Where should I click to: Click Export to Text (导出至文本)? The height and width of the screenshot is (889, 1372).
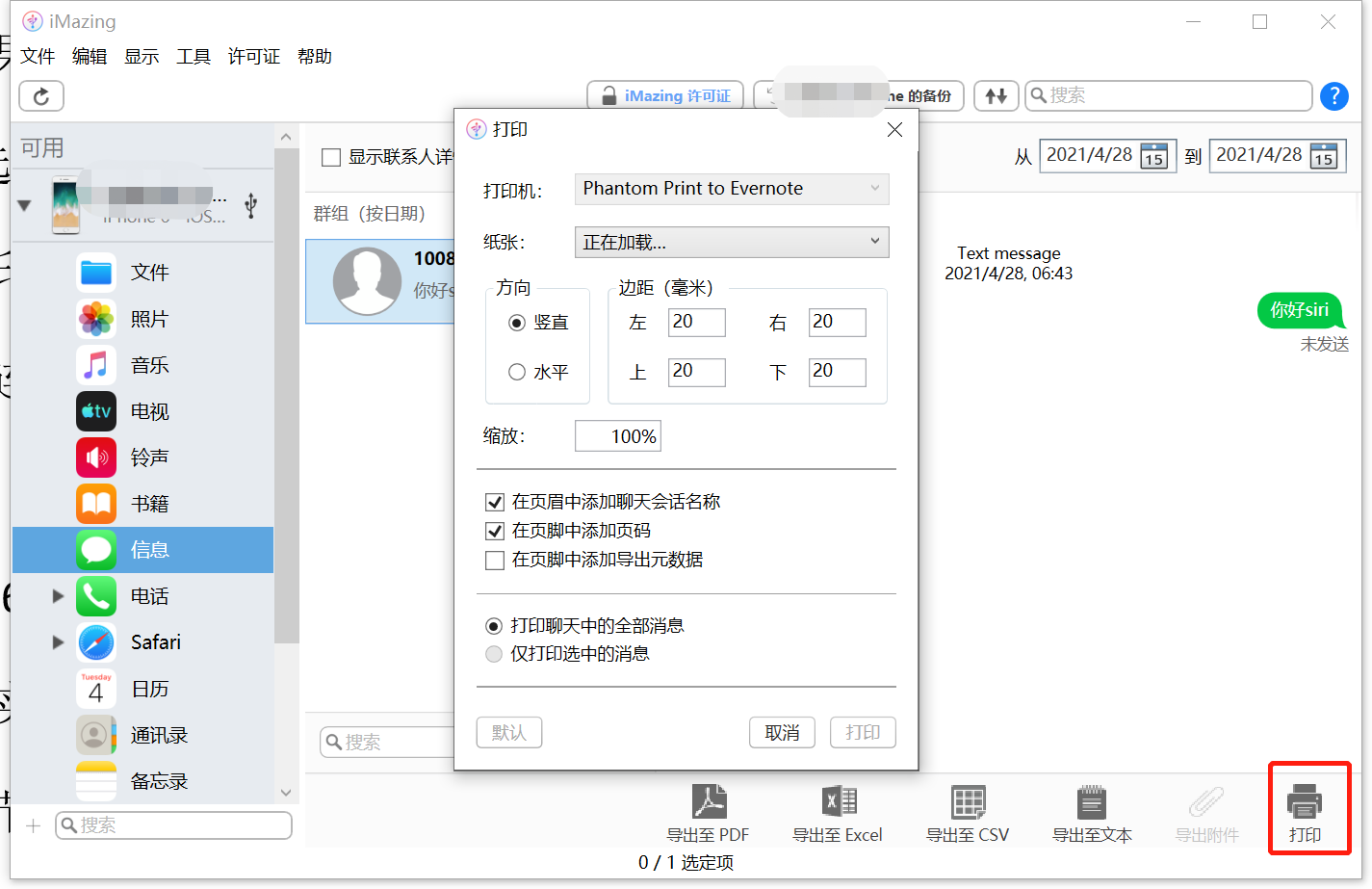1092,814
